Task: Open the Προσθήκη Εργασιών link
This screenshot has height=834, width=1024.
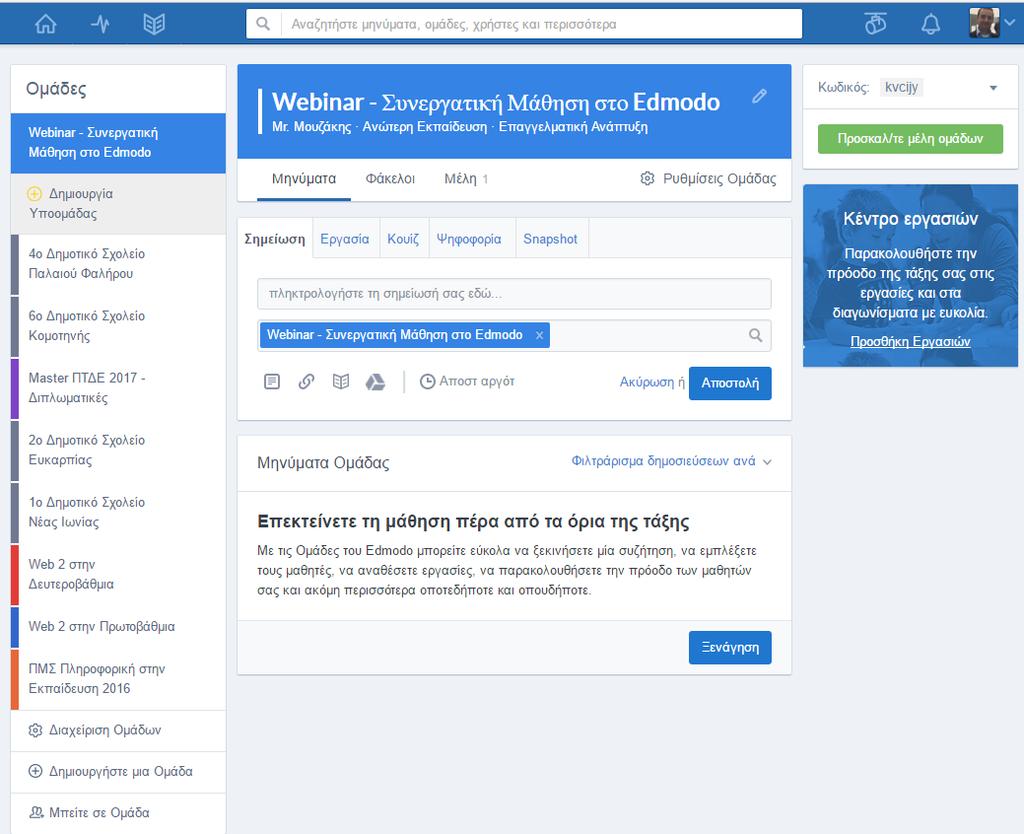Action: 910,342
